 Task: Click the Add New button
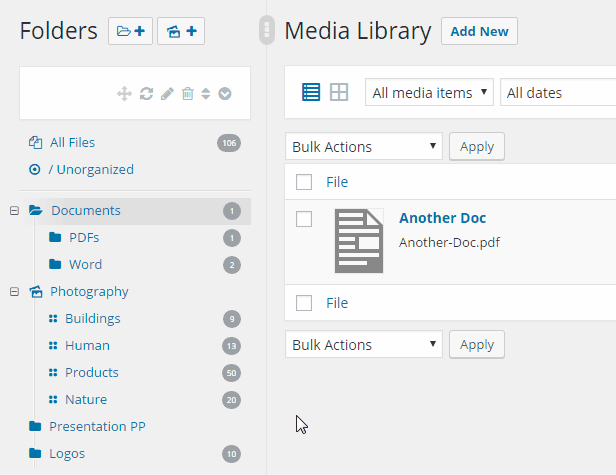click(x=479, y=31)
